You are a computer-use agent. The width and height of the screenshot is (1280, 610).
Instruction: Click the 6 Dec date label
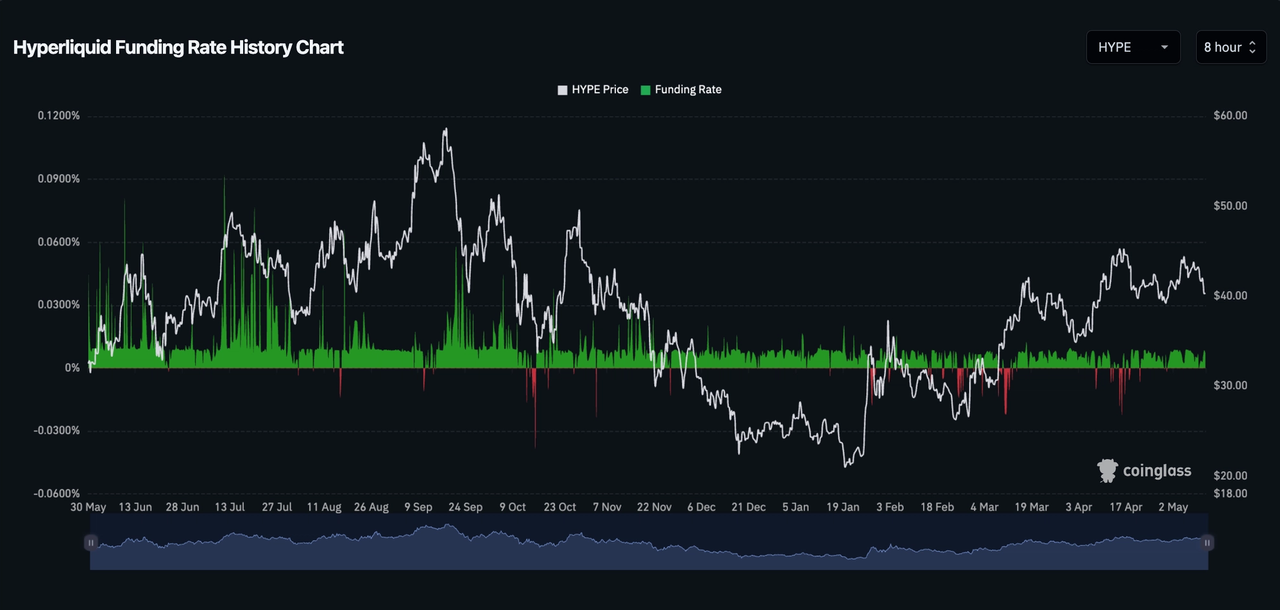coord(701,508)
